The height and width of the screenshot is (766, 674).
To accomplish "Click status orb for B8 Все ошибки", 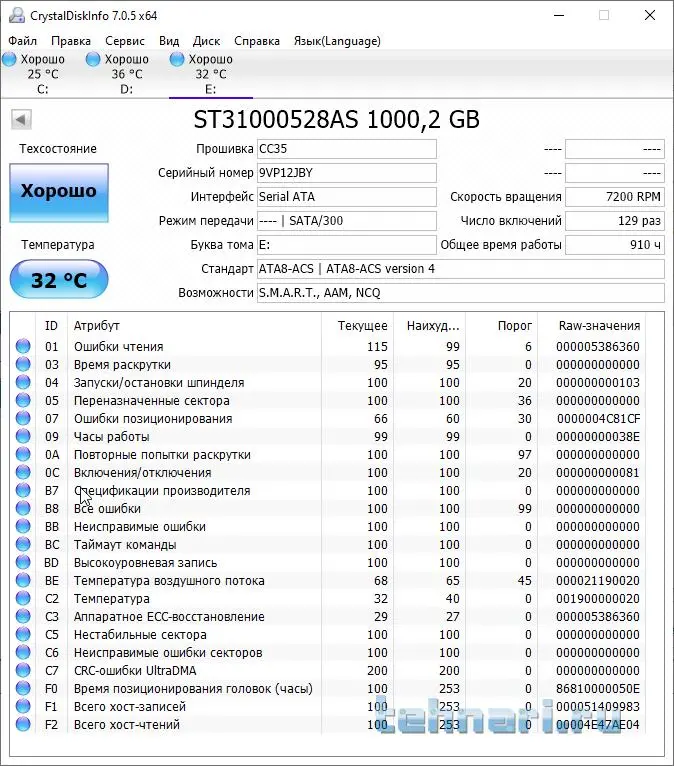I will pyautogui.click(x=23, y=509).
